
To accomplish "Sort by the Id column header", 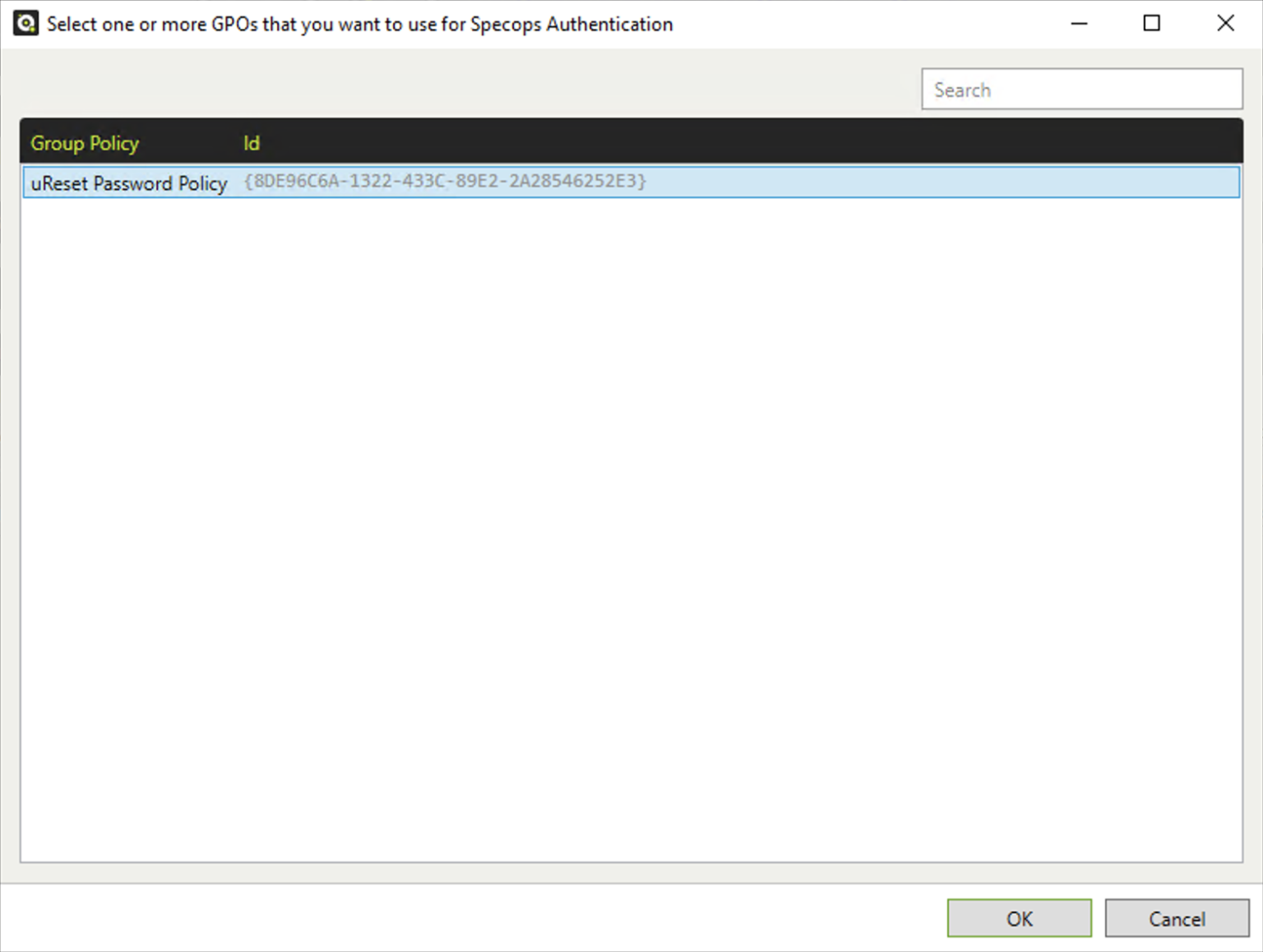I will [252, 143].
